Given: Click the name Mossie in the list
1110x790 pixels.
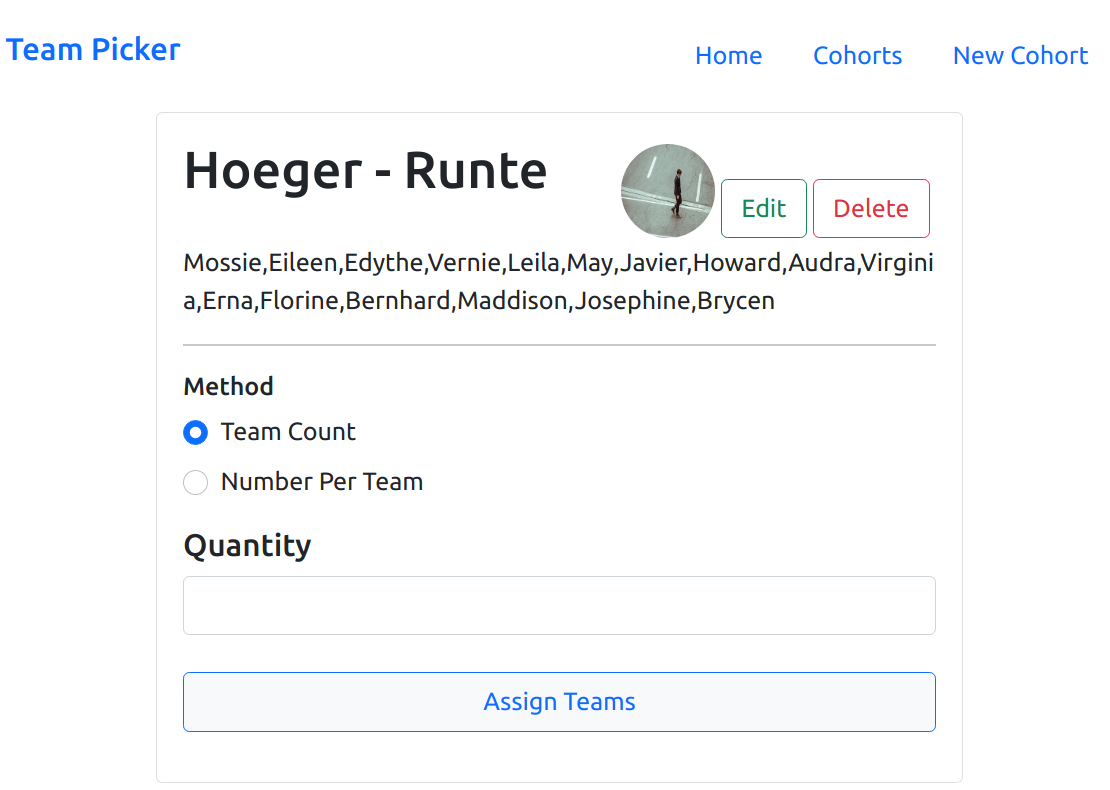Looking at the screenshot, I should [x=222, y=262].
